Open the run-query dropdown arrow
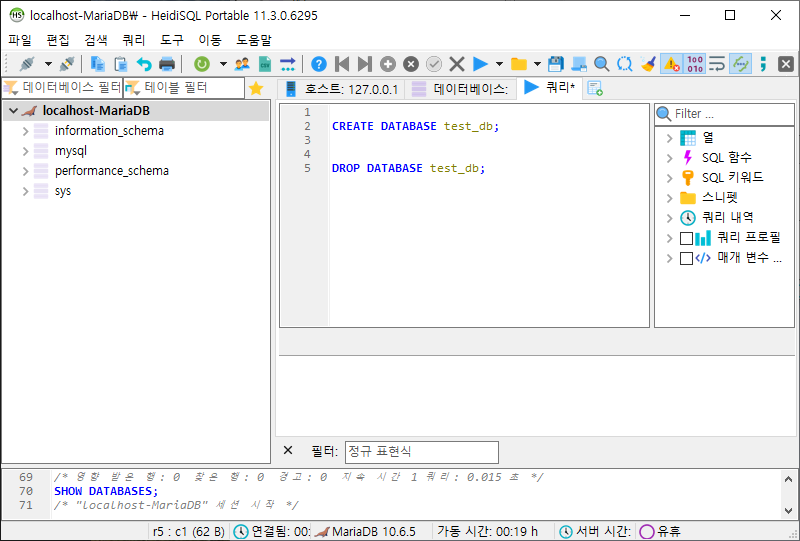This screenshot has height=541, width=800. point(499,64)
